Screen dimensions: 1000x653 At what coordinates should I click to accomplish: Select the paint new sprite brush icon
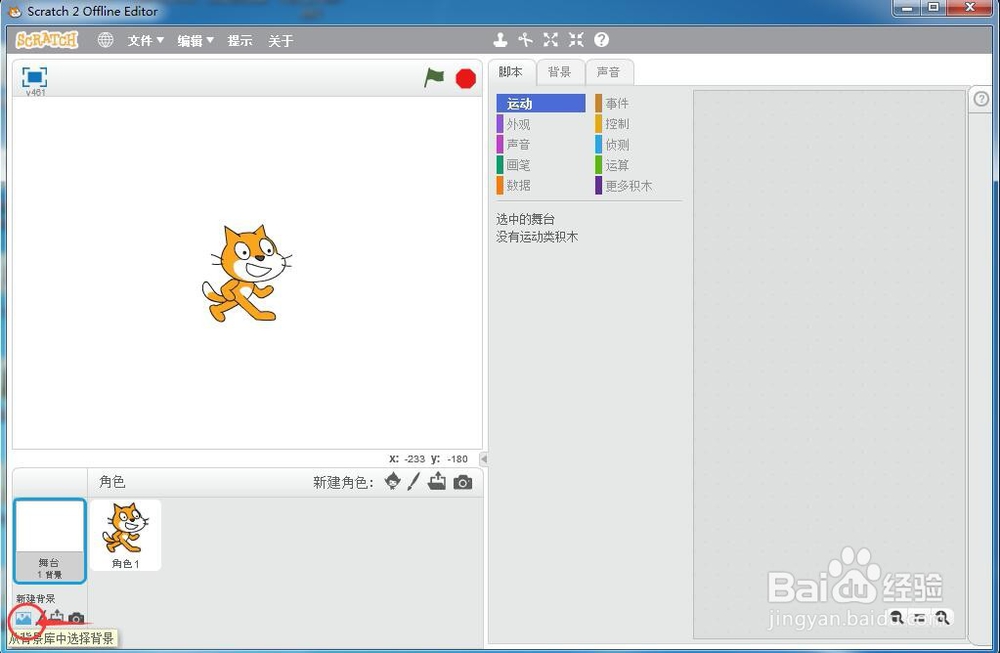click(x=413, y=482)
